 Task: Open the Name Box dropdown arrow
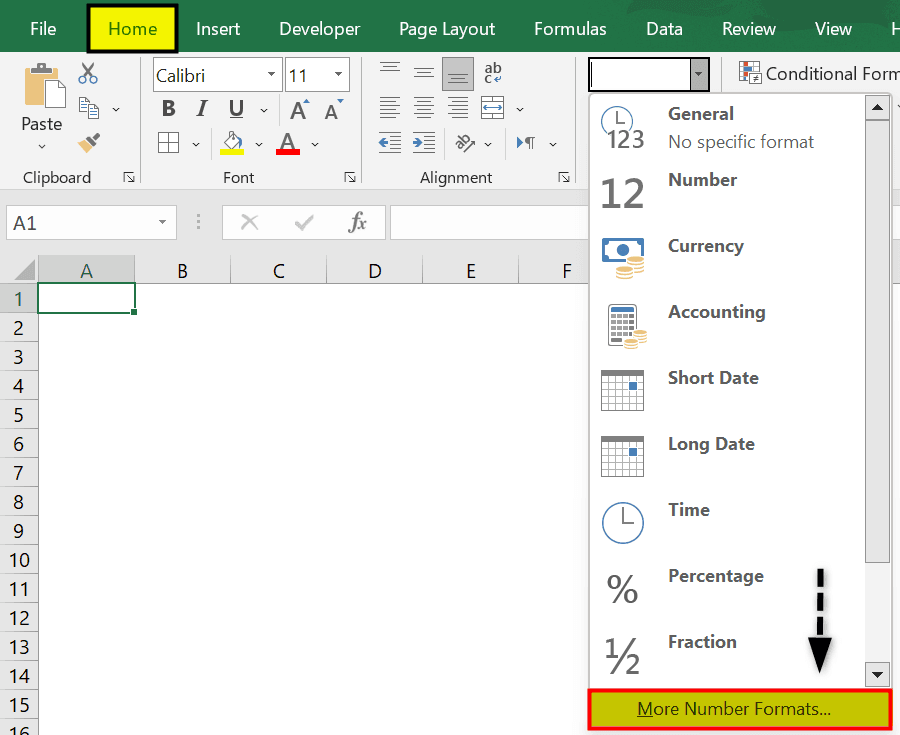162,222
